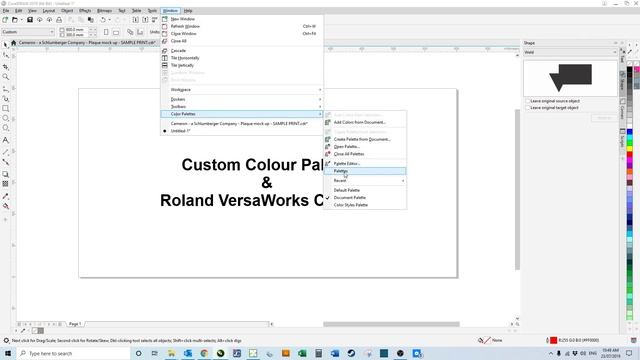Viewport: 640px width, 360px height.
Task: Open the Effects menu
Action: [85, 11]
